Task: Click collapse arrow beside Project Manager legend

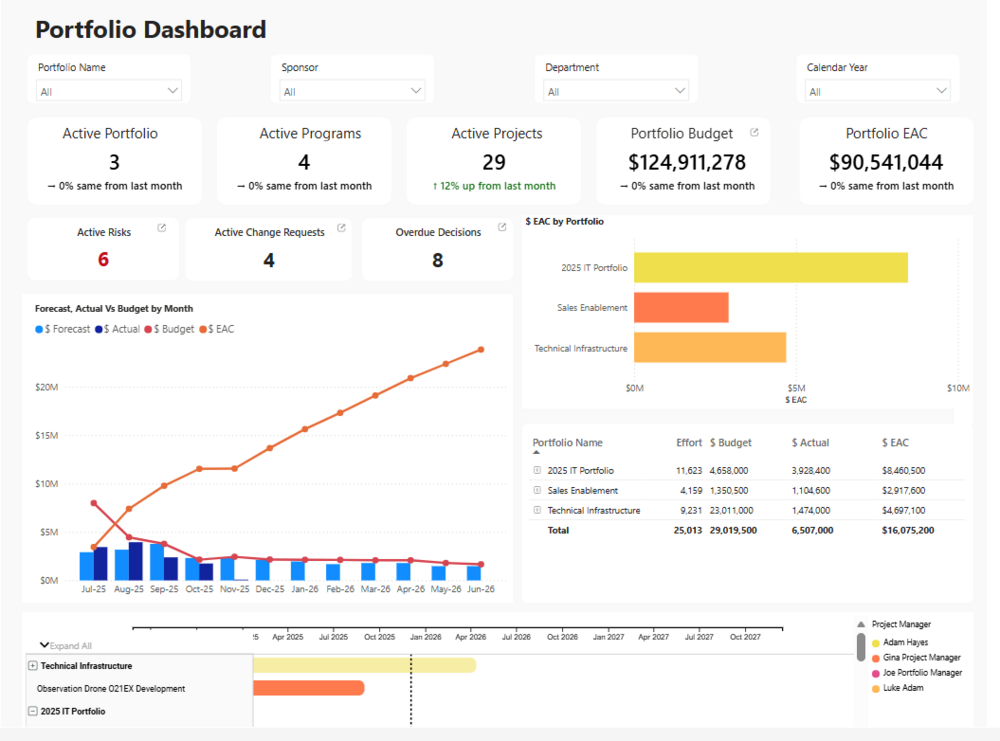Action: [861, 624]
